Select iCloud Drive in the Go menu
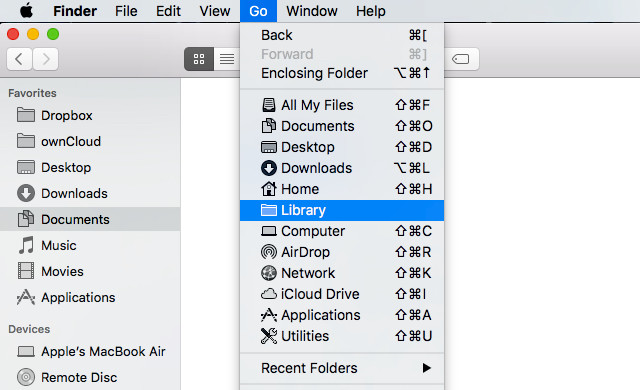Image resolution: width=640 pixels, height=390 pixels. coord(342,294)
